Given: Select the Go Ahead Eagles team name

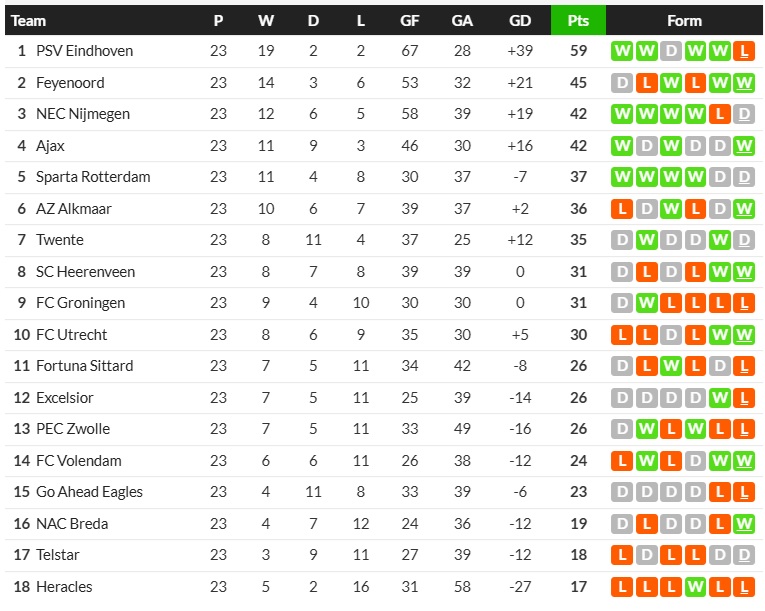Looking at the screenshot, I should [89, 492].
